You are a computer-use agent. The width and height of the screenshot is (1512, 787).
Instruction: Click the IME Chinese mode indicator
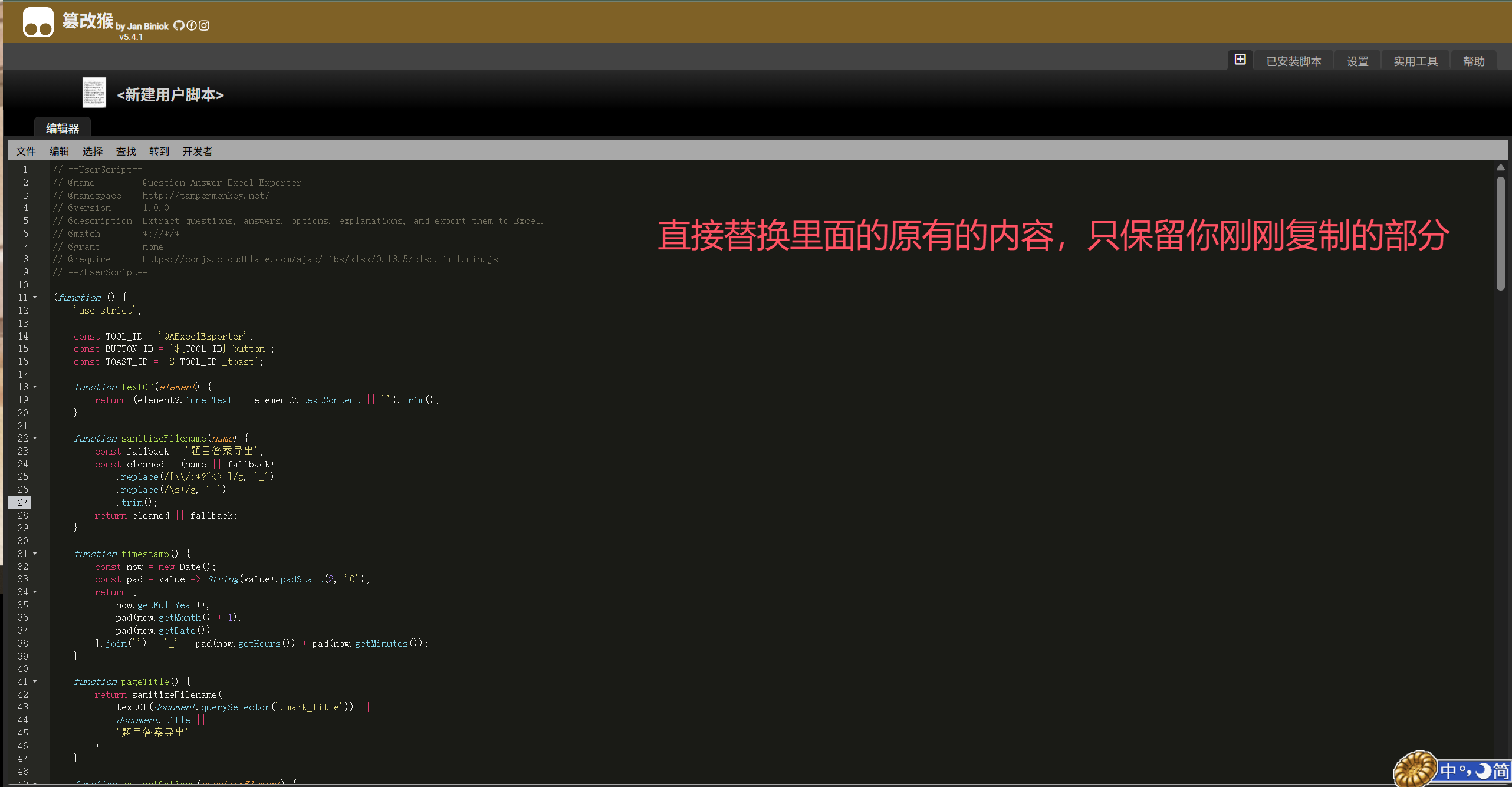(x=1447, y=770)
